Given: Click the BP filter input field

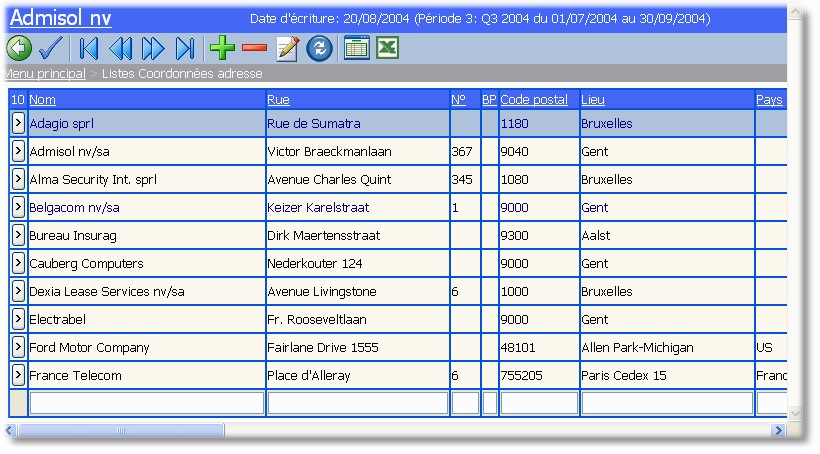Looking at the screenshot, I should [490, 403].
